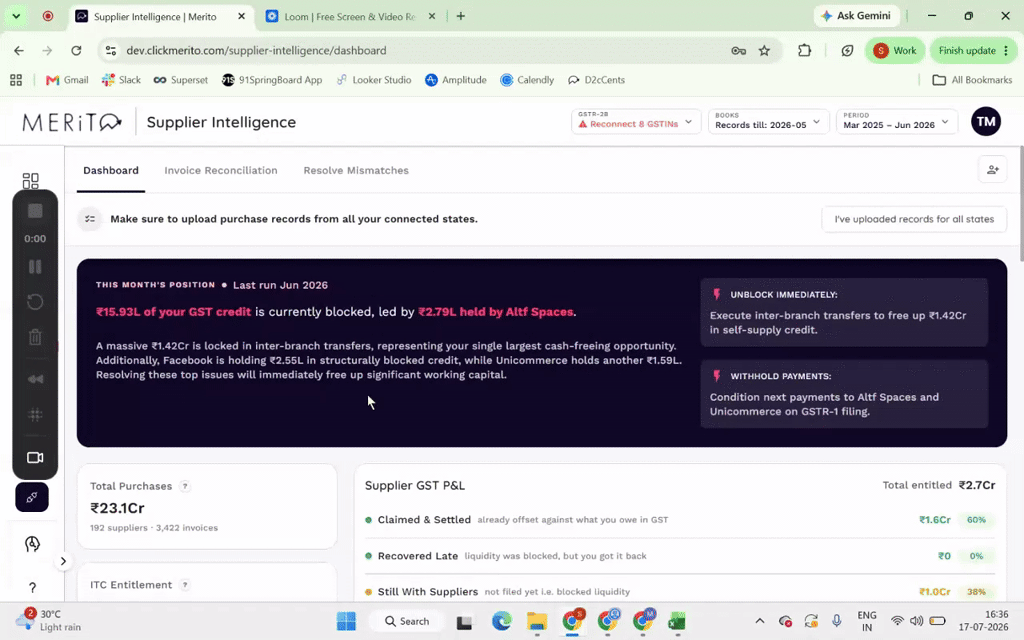Click the Total Purchases help tooltip icon

point(185,486)
